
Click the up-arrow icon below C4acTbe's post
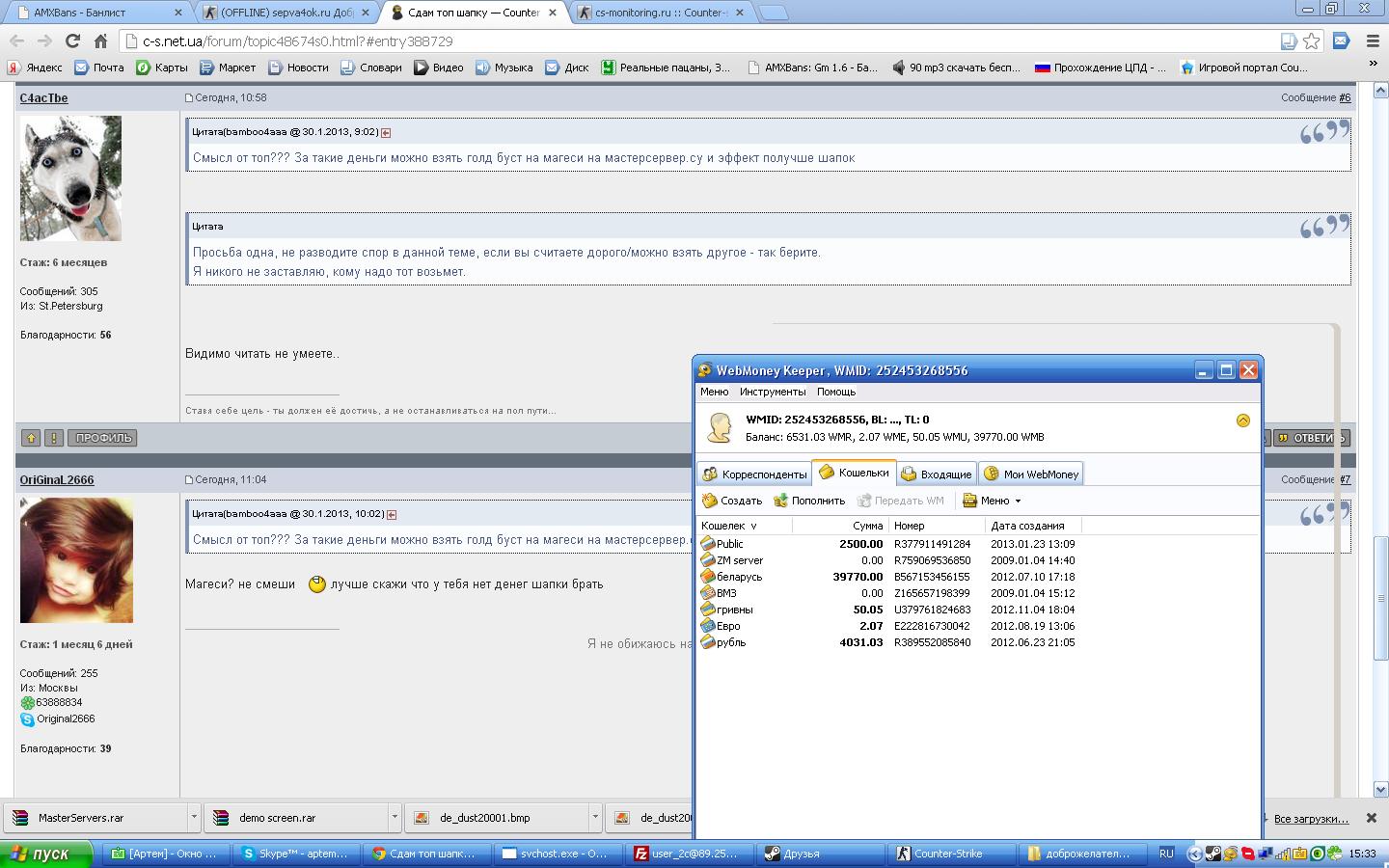(31, 438)
